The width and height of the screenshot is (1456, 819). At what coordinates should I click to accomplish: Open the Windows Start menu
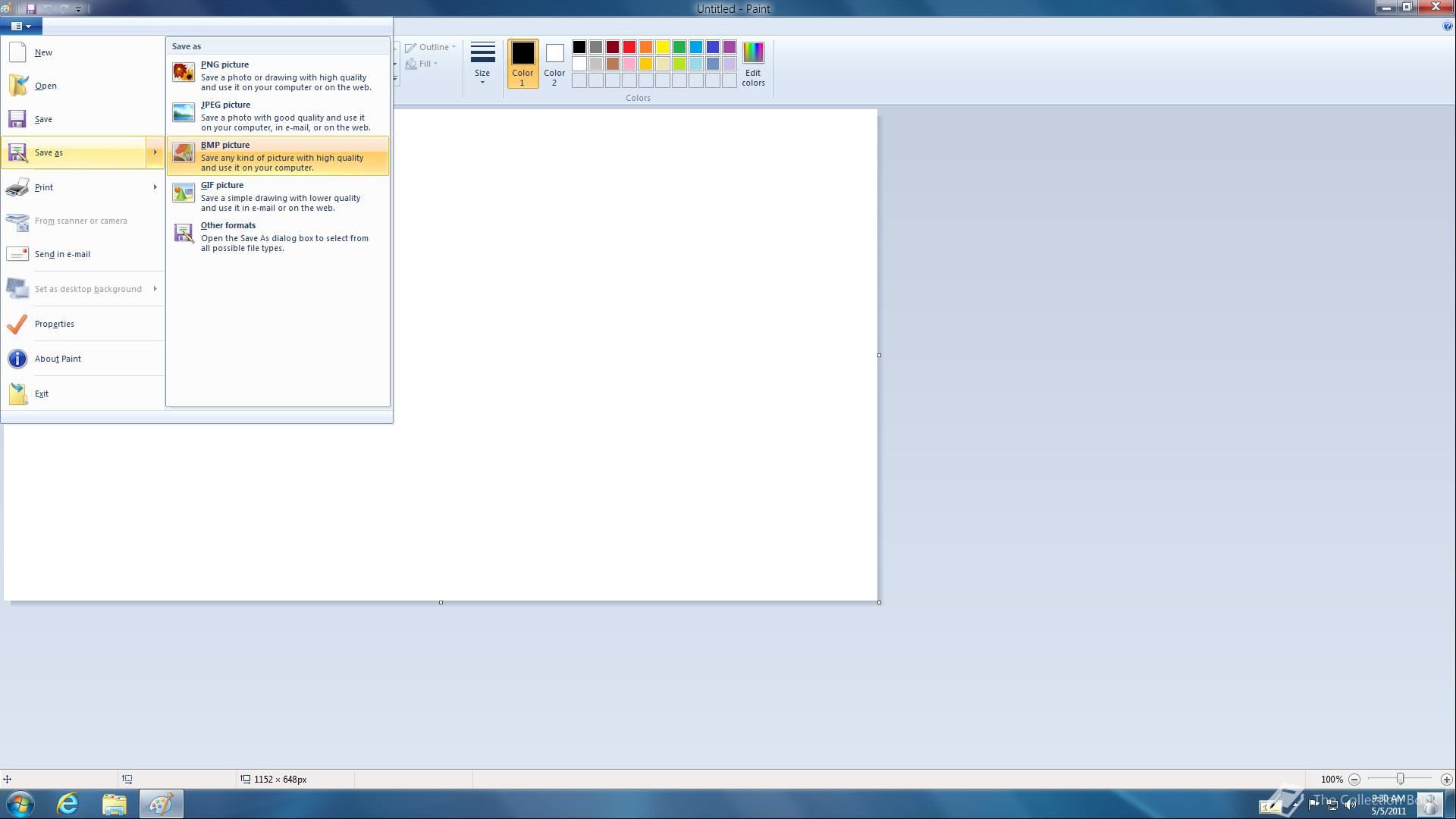coord(20,804)
